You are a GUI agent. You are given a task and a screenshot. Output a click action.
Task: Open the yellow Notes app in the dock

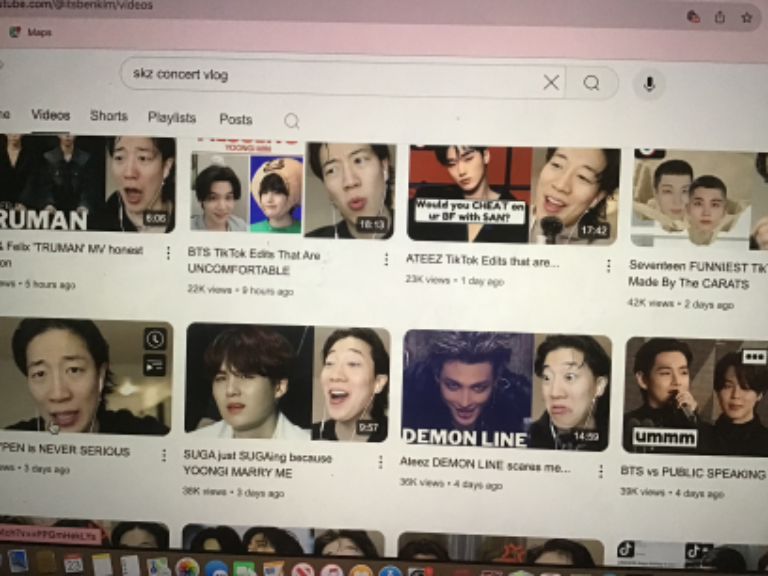tap(102, 565)
